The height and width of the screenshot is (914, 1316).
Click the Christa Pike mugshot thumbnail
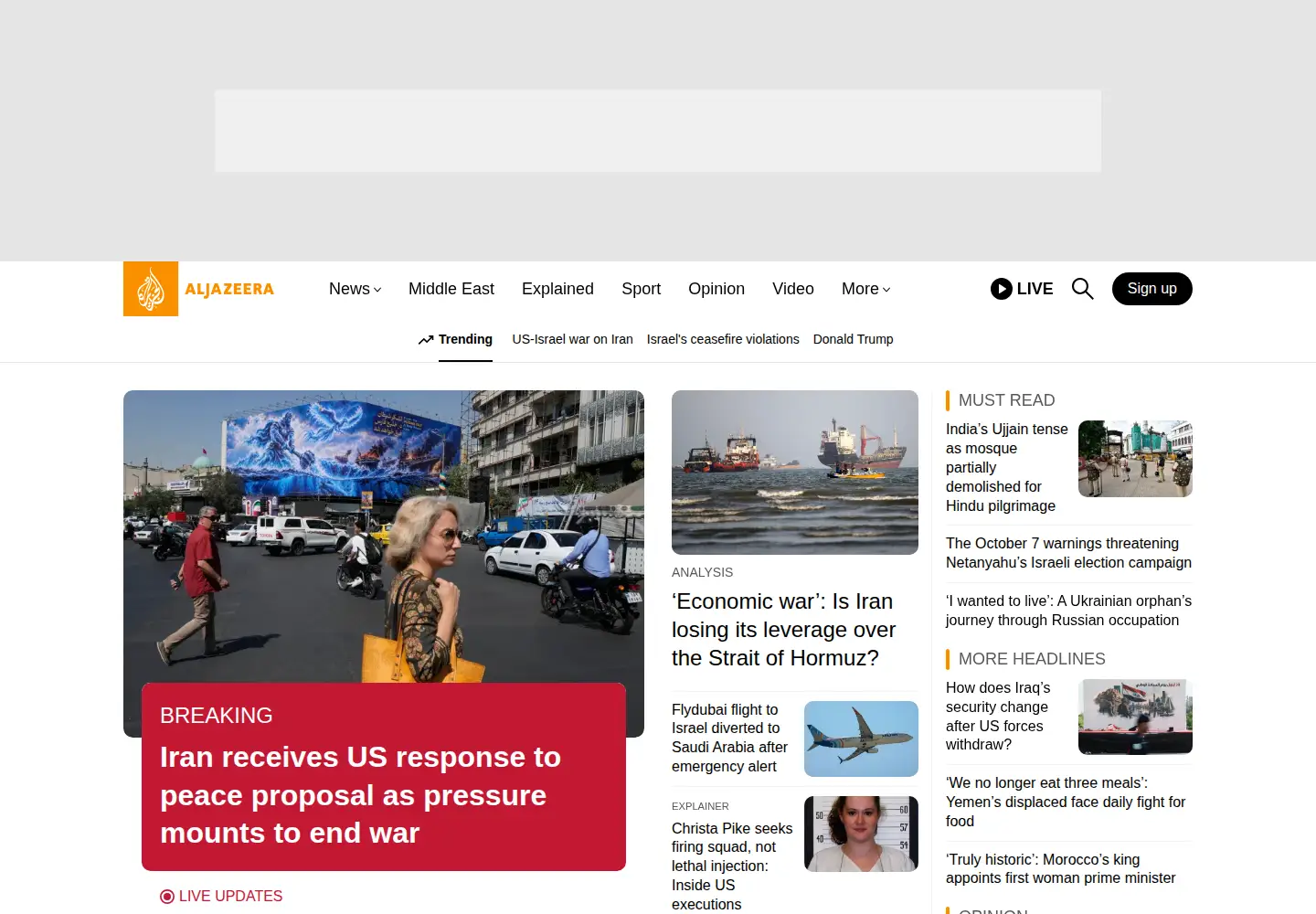(861, 834)
